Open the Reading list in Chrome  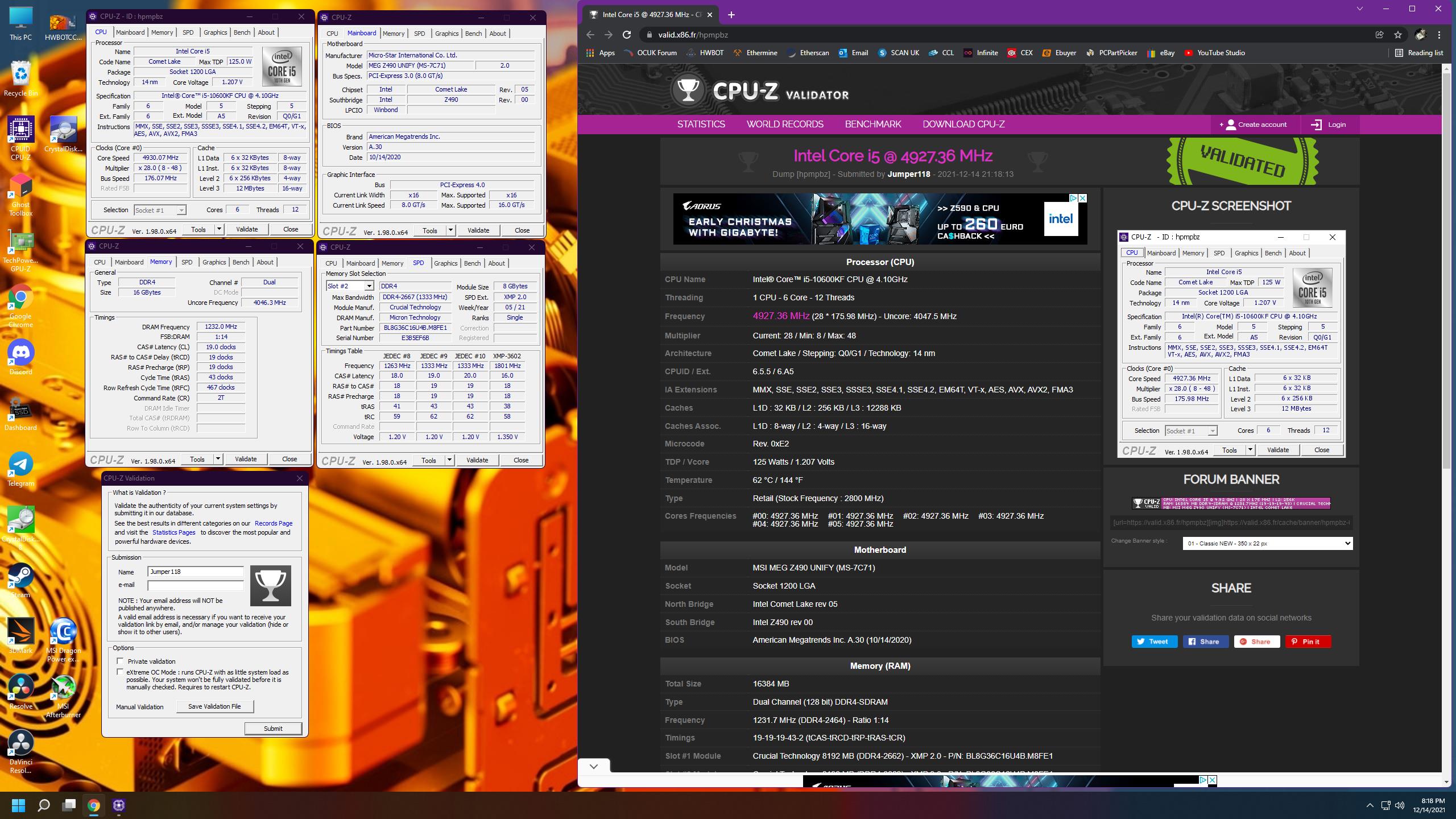coord(1418,53)
